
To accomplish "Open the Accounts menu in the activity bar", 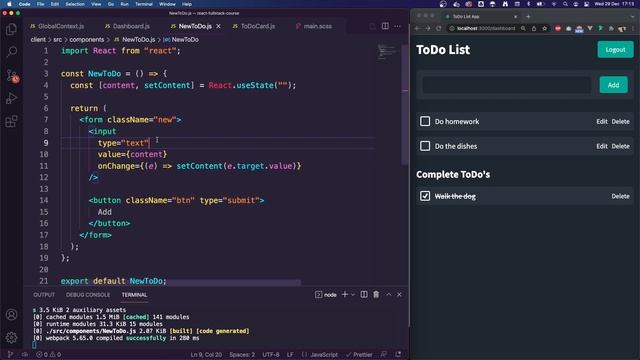I will (x=11, y=314).
